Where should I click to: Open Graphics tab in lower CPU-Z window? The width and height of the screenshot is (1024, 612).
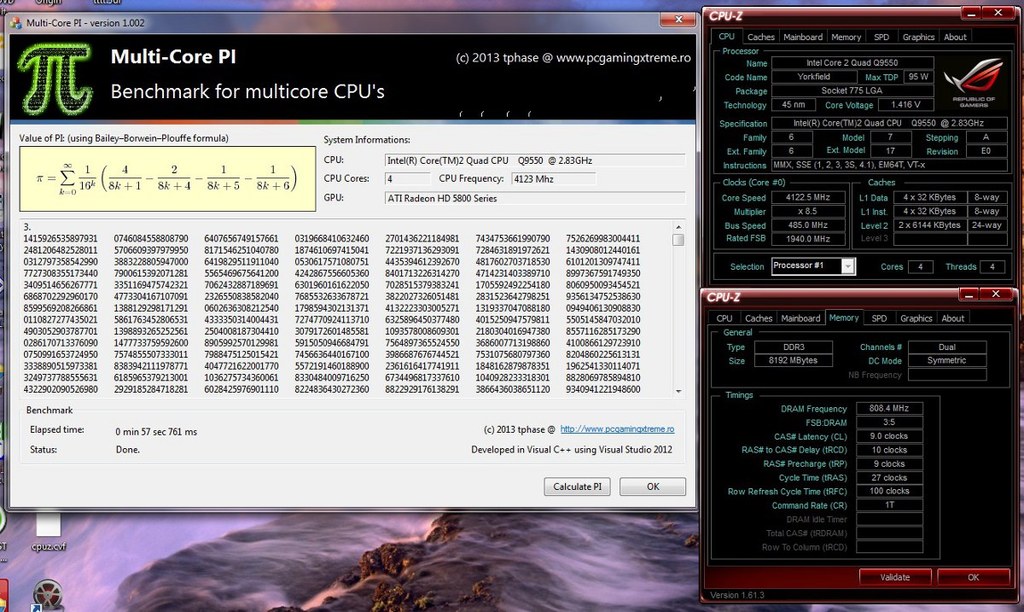[x=915, y=319]
